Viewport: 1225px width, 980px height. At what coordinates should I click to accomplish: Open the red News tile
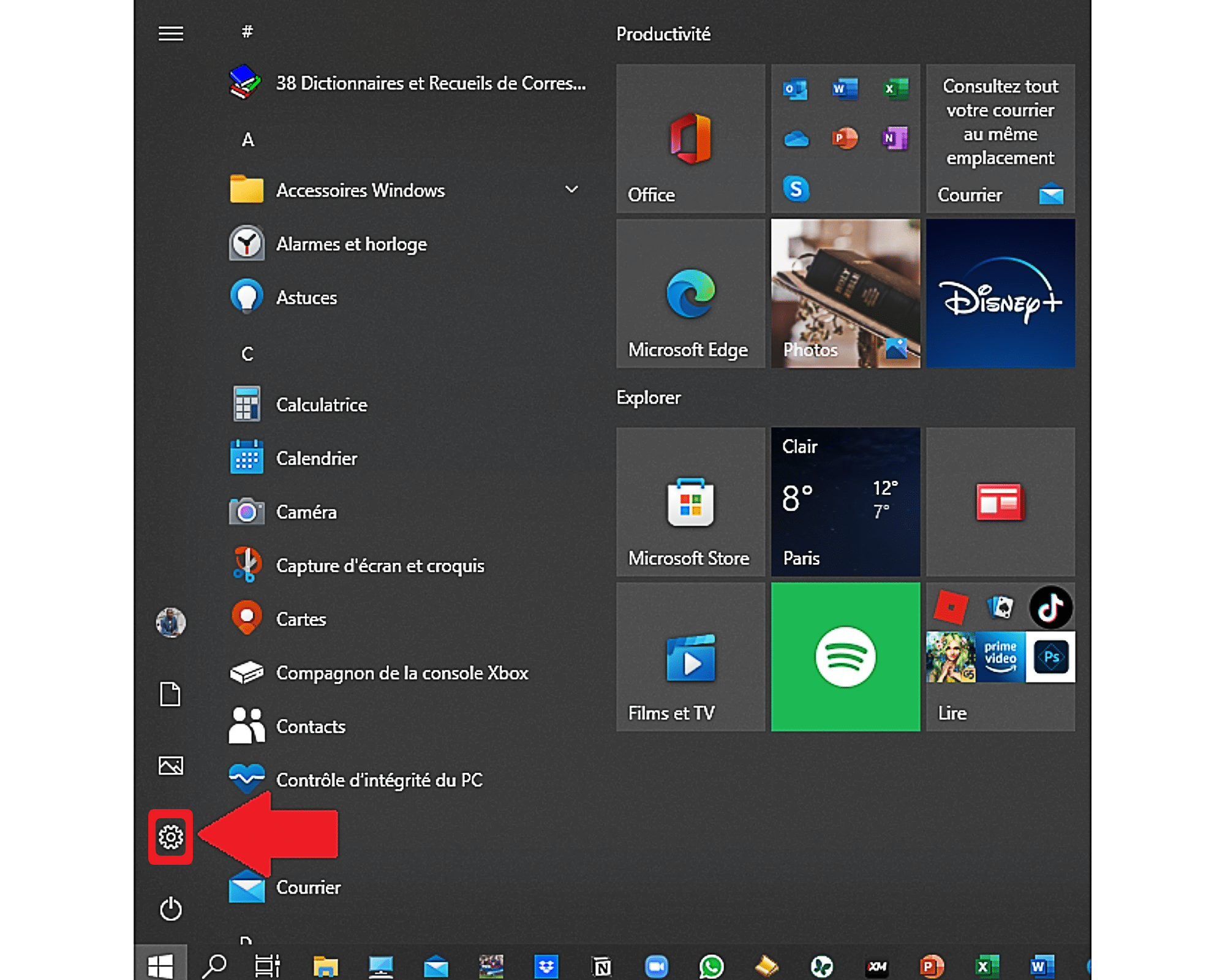point(1000,502)
